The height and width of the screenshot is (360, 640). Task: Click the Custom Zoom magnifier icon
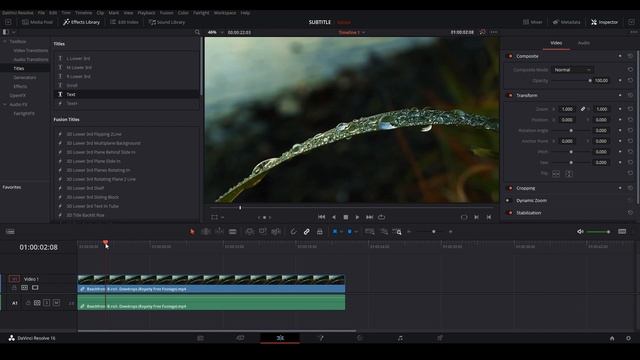397,232
